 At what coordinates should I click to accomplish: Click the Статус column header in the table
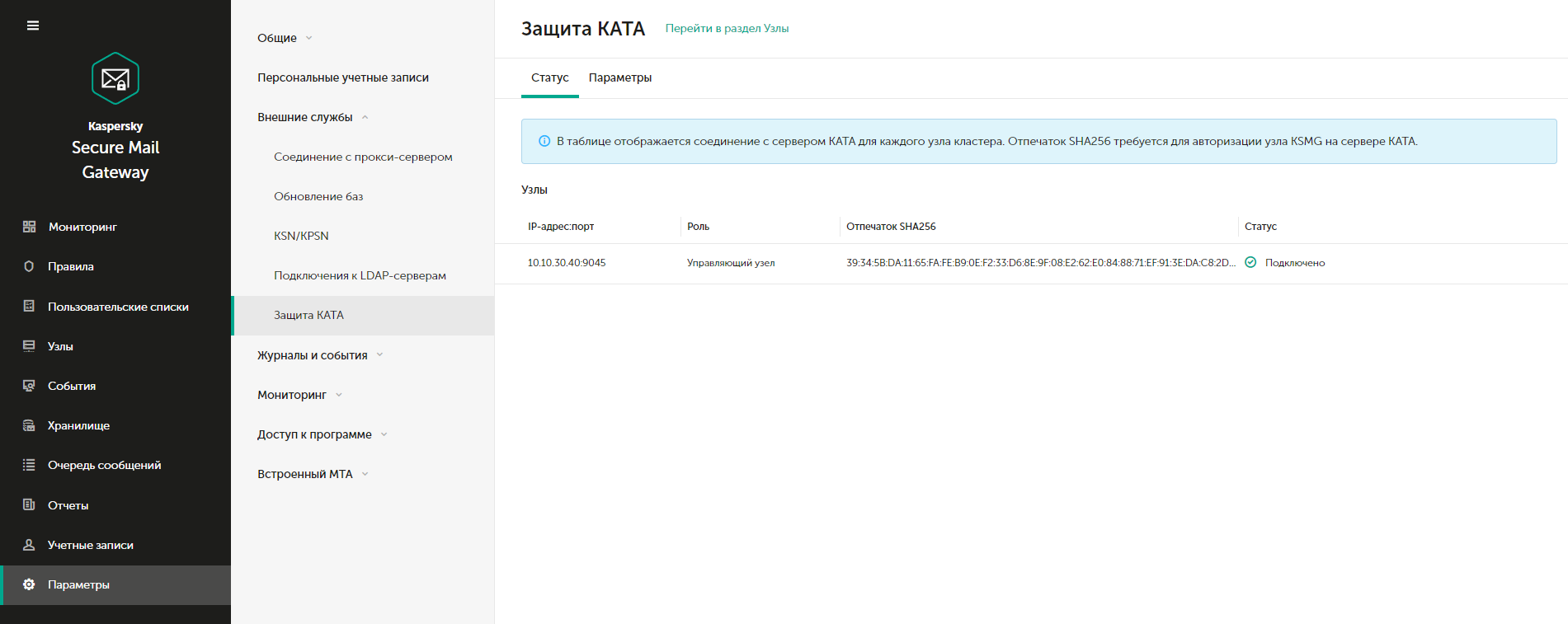coord(1260,227)
